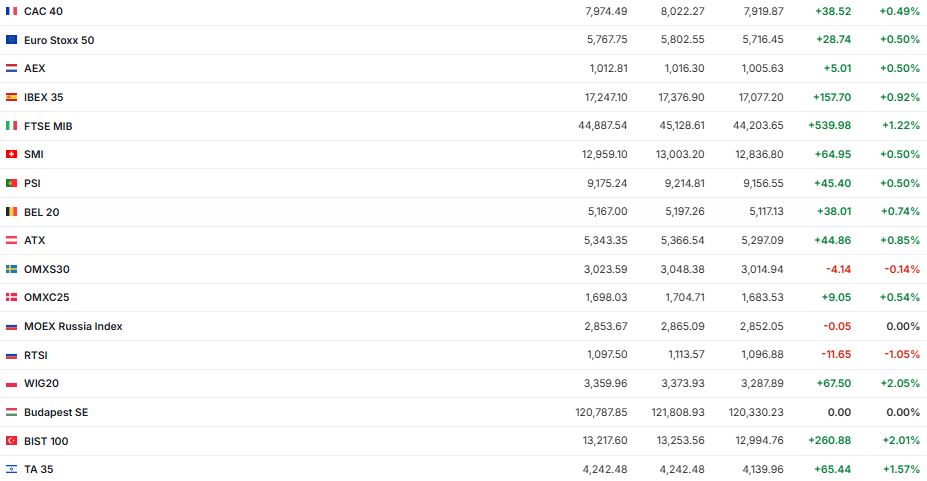Open the AEX index page

(34, 69)
